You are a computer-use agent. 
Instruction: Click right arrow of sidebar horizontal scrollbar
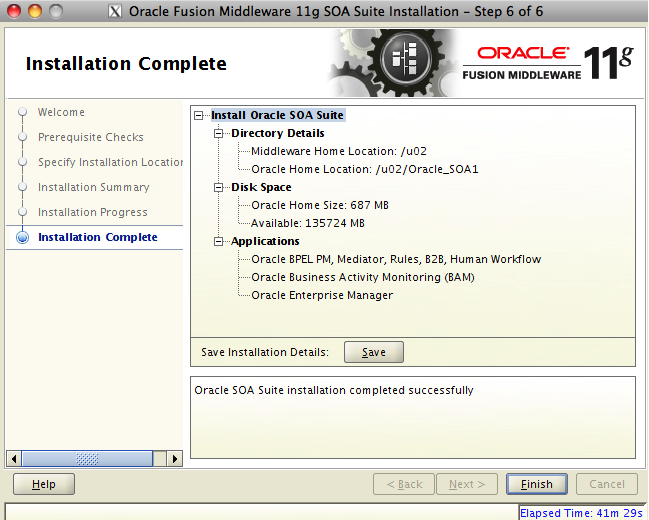click(175, 459)
